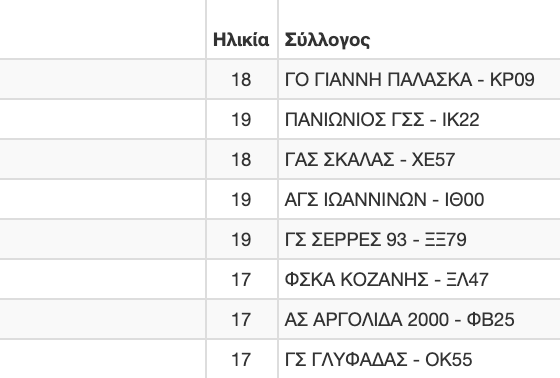
Task: Click the Ηλικία column header
Action: 241,40
